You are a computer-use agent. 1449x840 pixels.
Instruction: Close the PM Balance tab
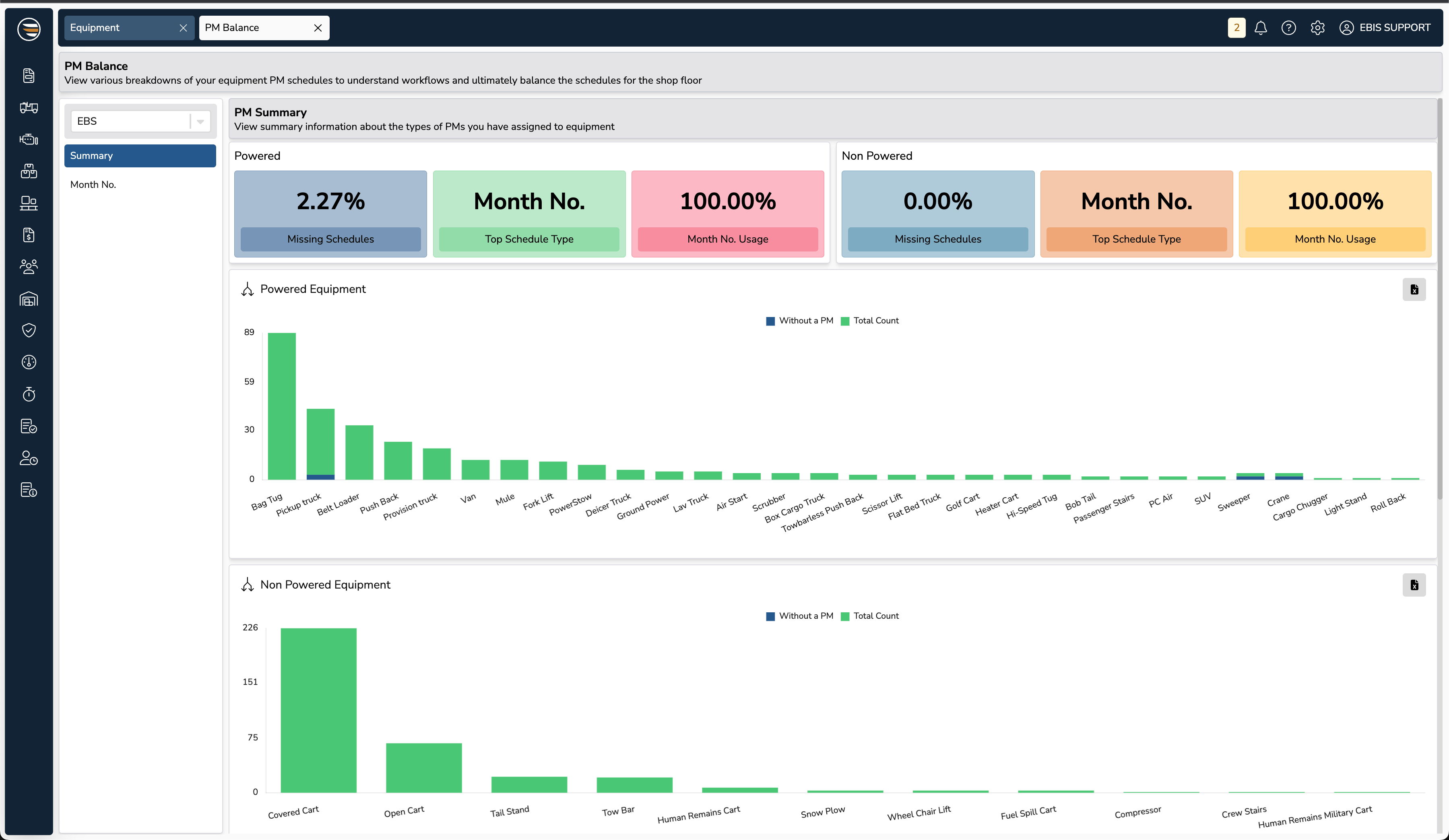point(318,28)
